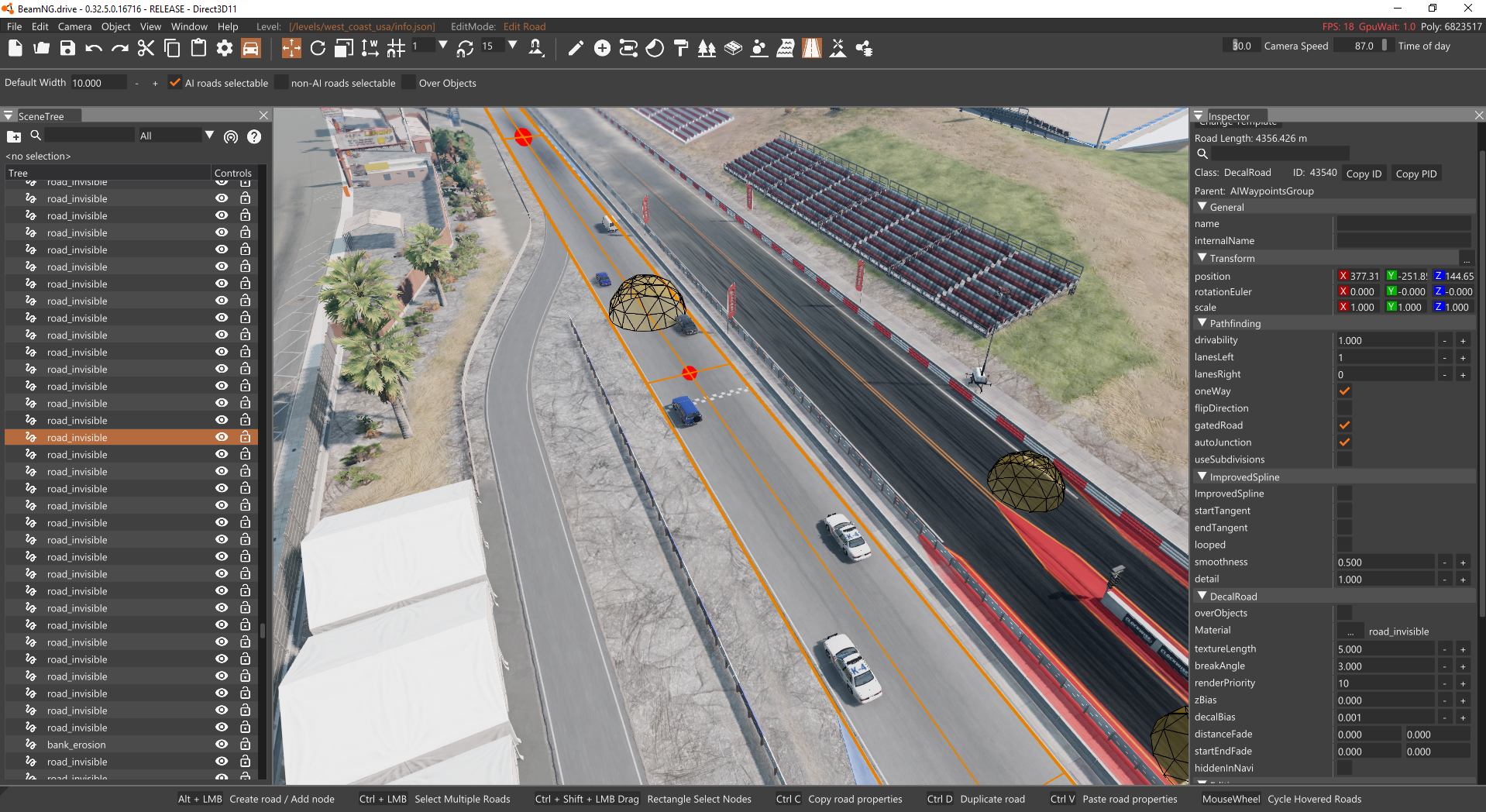This screenshot has width=1486, height=812.
Task: Undo the last edit
Action: click(94, 48)
